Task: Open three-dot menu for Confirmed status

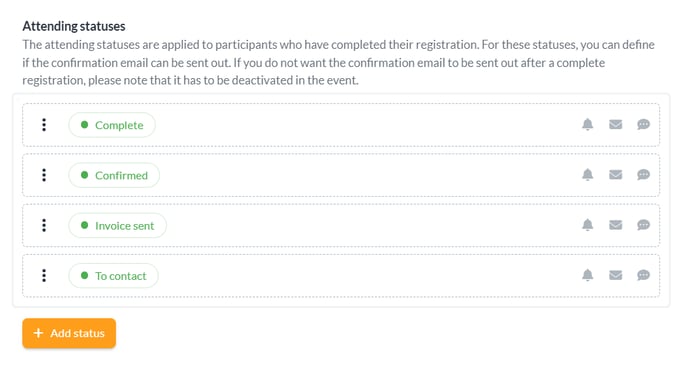Action: coord(44,175)
